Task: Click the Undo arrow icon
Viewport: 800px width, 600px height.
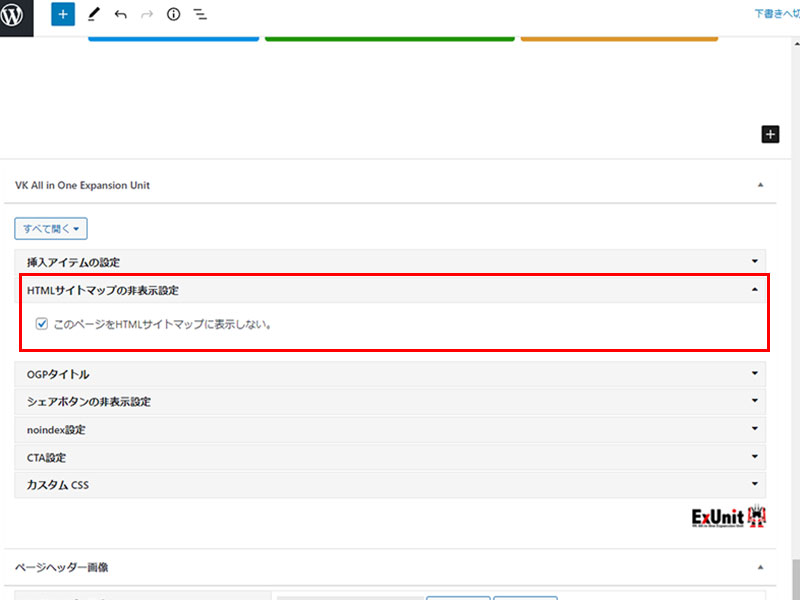Action: click(x=121, y=14)
